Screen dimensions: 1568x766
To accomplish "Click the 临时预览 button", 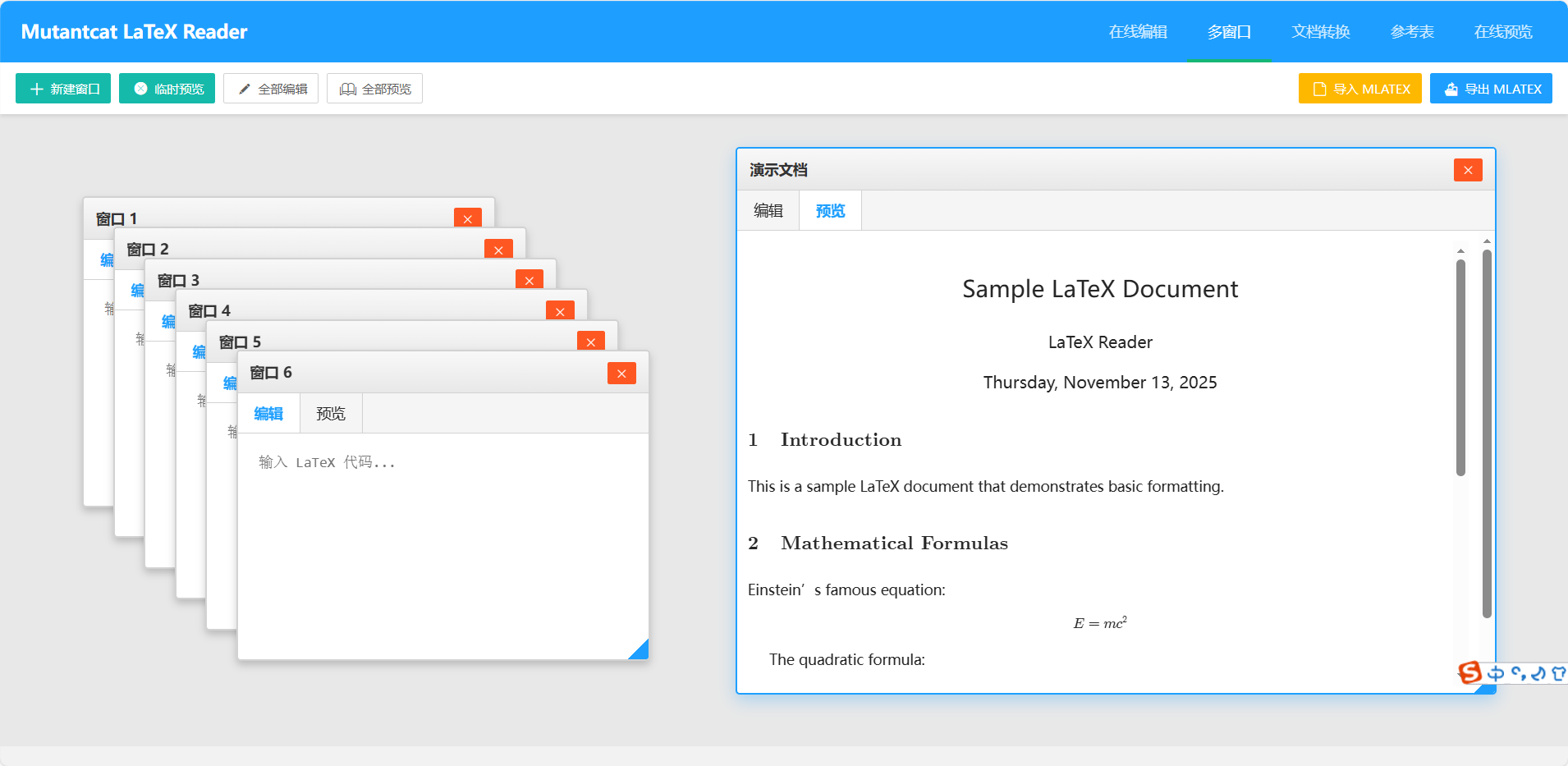I will pos(167,89).
